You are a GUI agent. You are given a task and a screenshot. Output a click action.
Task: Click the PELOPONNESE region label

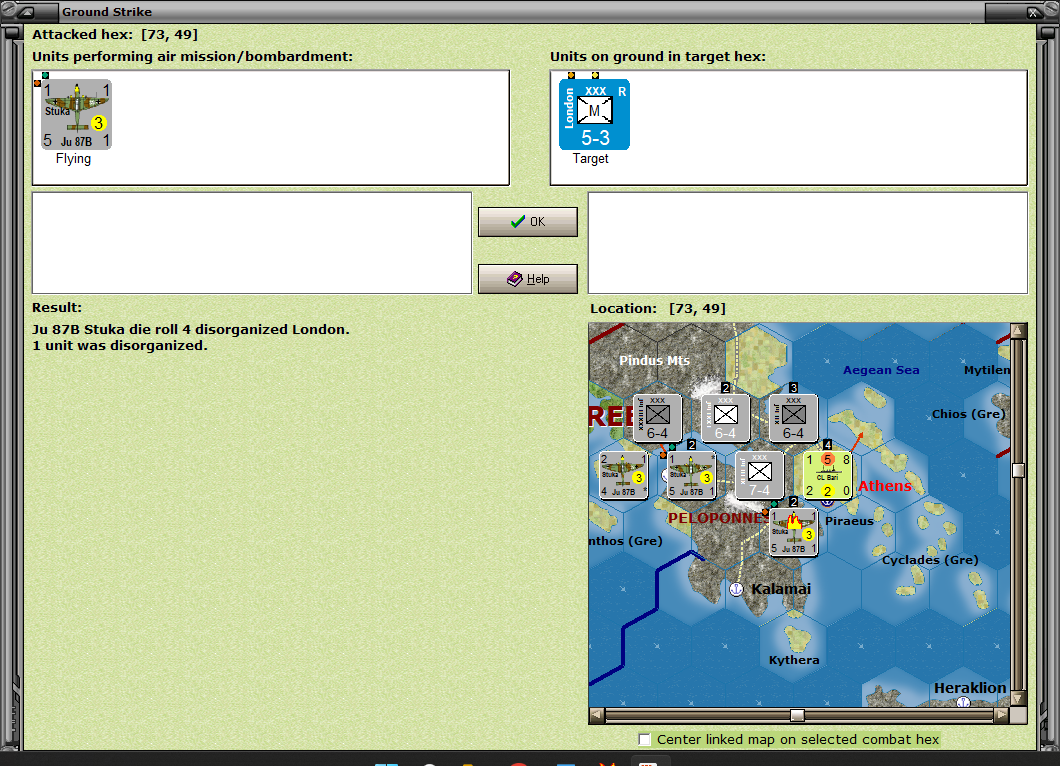click(x=717, y=518)
